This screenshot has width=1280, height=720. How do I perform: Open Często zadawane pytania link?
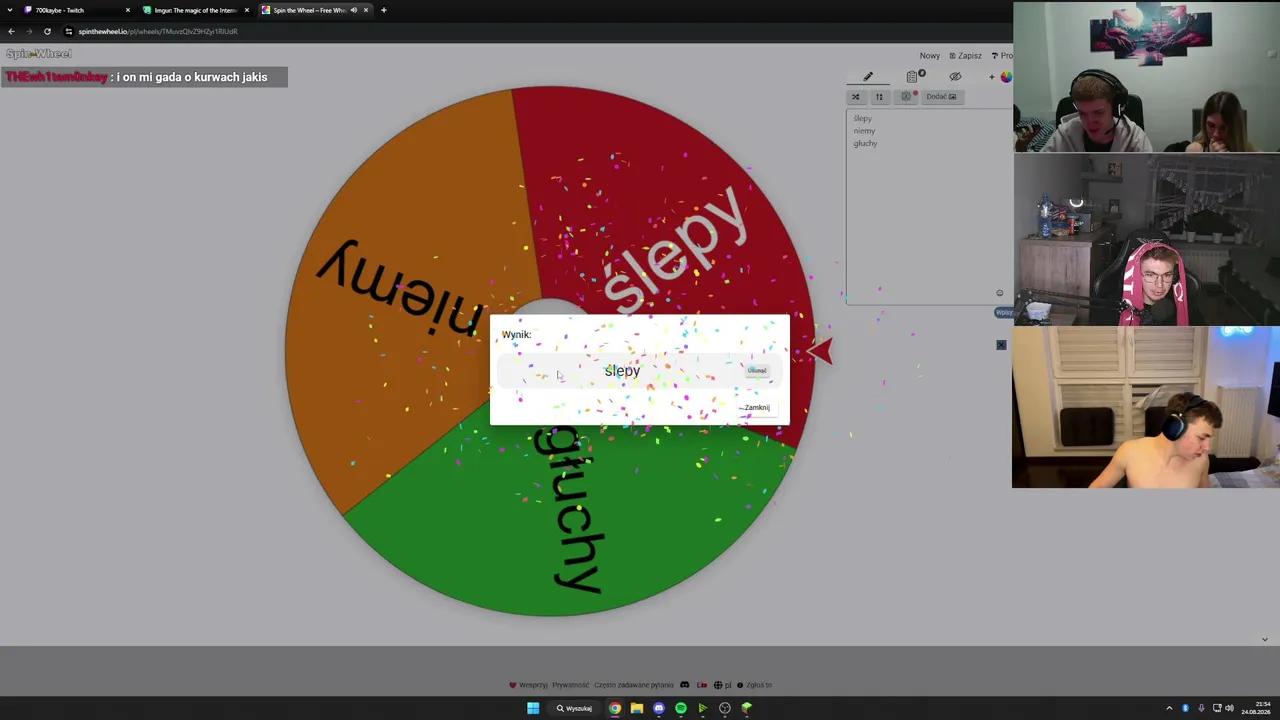(634, 685)
